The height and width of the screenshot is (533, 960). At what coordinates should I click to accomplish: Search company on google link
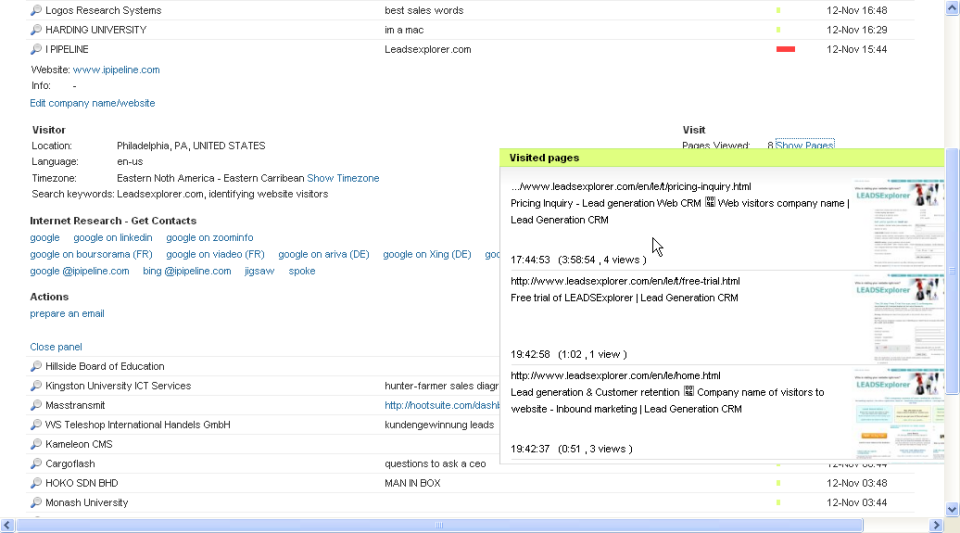pos(45,237)
